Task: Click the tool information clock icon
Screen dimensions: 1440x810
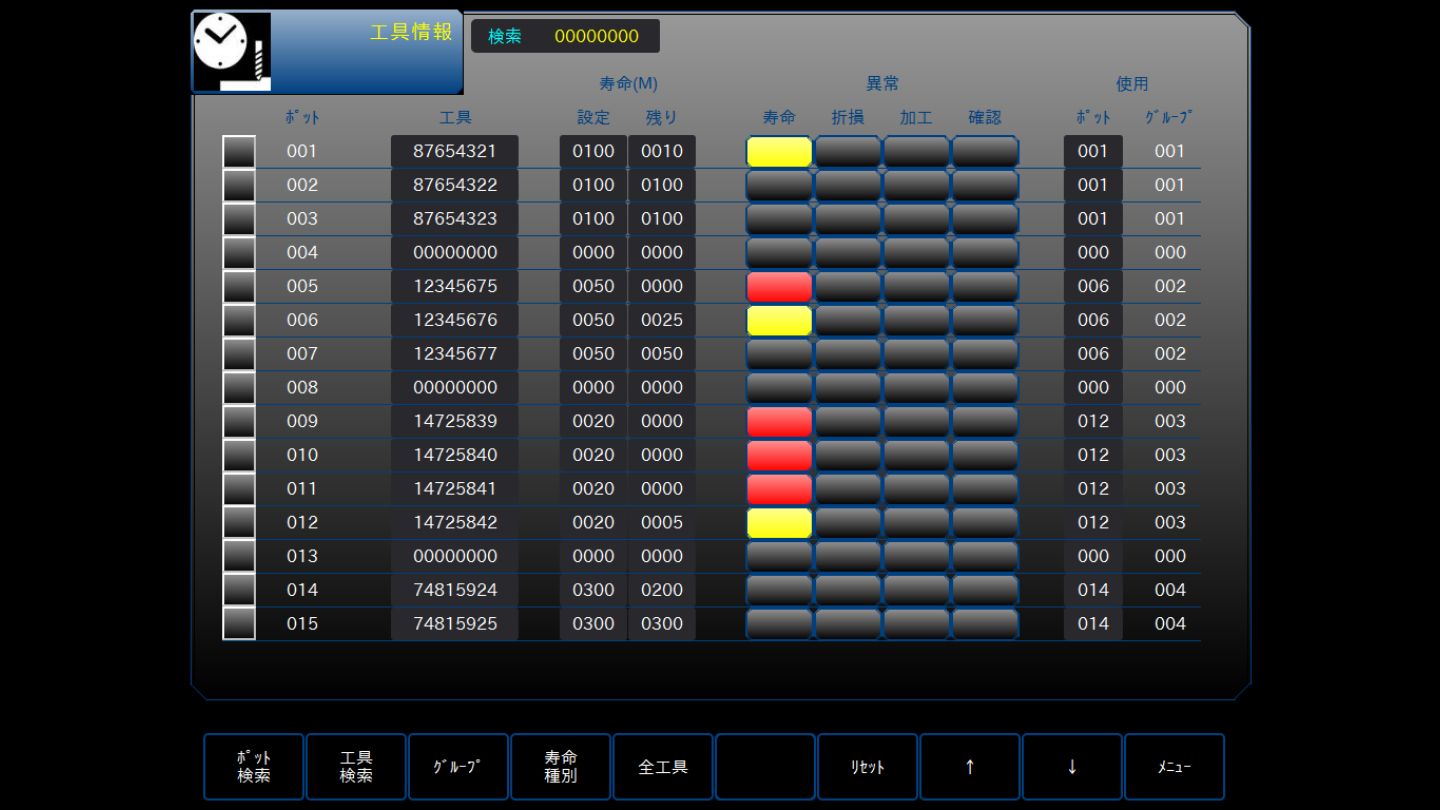Action: [x=231, y=51]
